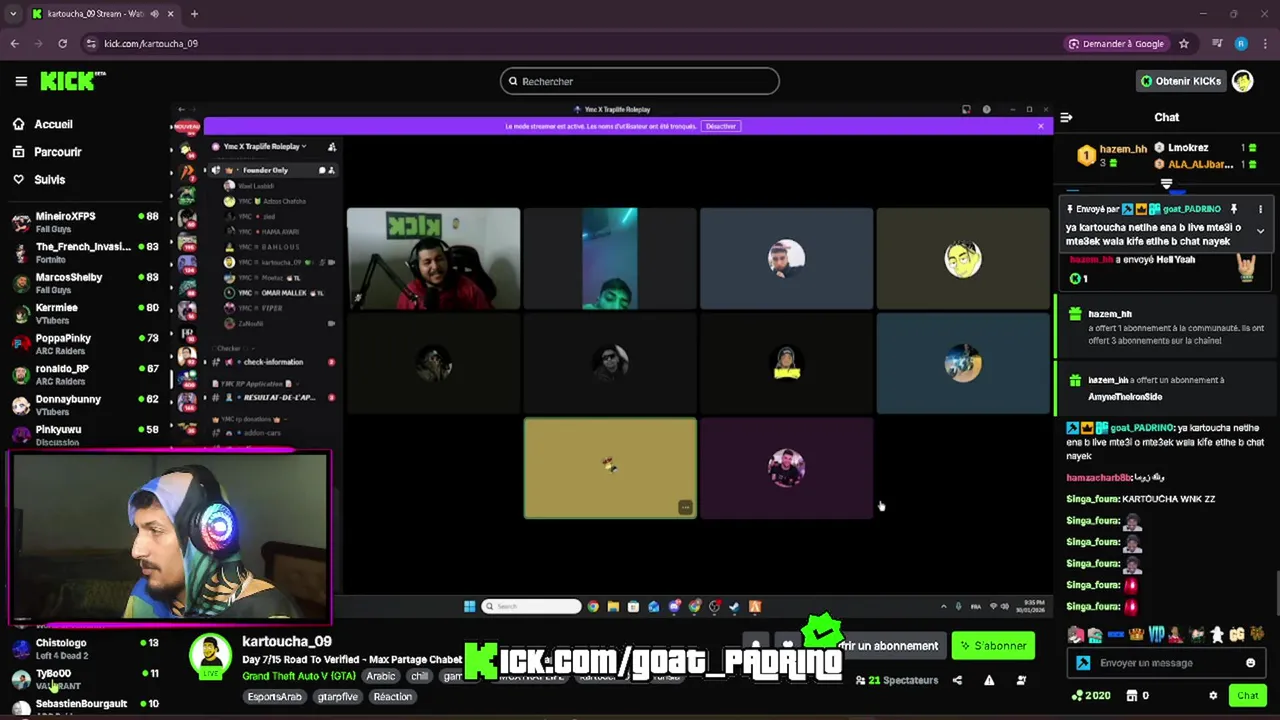This screenshot has height=720, width=1280.
Task: Open Pinkyuwu channel
Action: 84,435
